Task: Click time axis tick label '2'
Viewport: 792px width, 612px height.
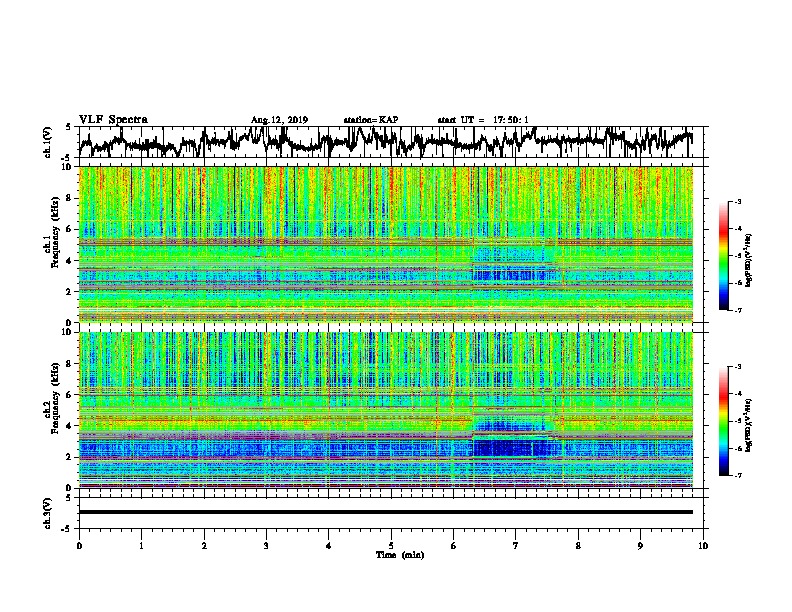Action: tap(204, 546)
